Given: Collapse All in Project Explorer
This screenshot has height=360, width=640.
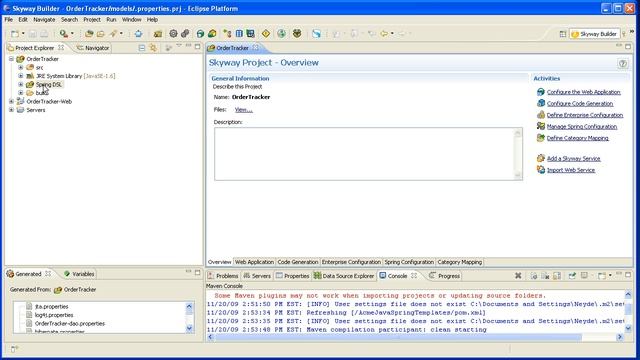Looking at the screenshot, I should 142,48.
